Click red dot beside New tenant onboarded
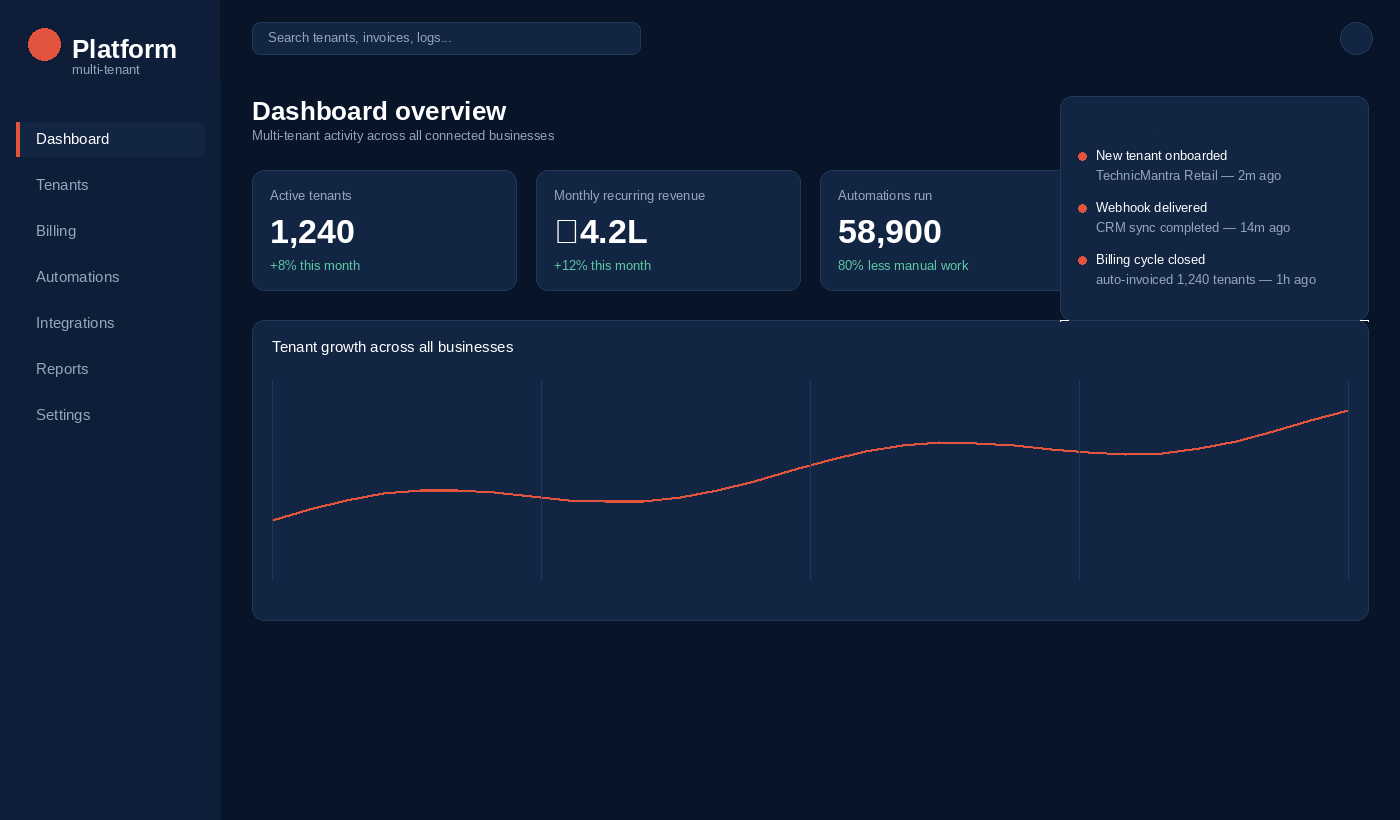Viewport: 1400px width, 820px height. pyautogui.click(x=1082, y=156)
